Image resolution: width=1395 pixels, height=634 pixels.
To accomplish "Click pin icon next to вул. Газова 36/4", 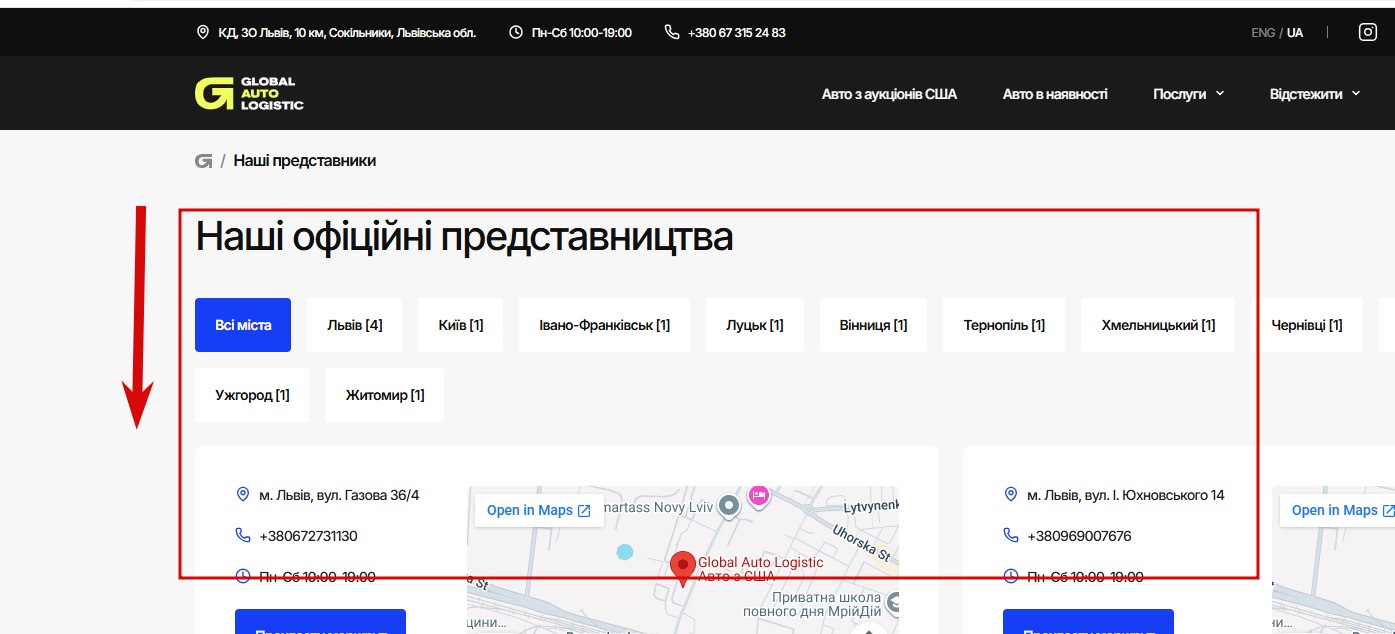I will pos(242,495).
